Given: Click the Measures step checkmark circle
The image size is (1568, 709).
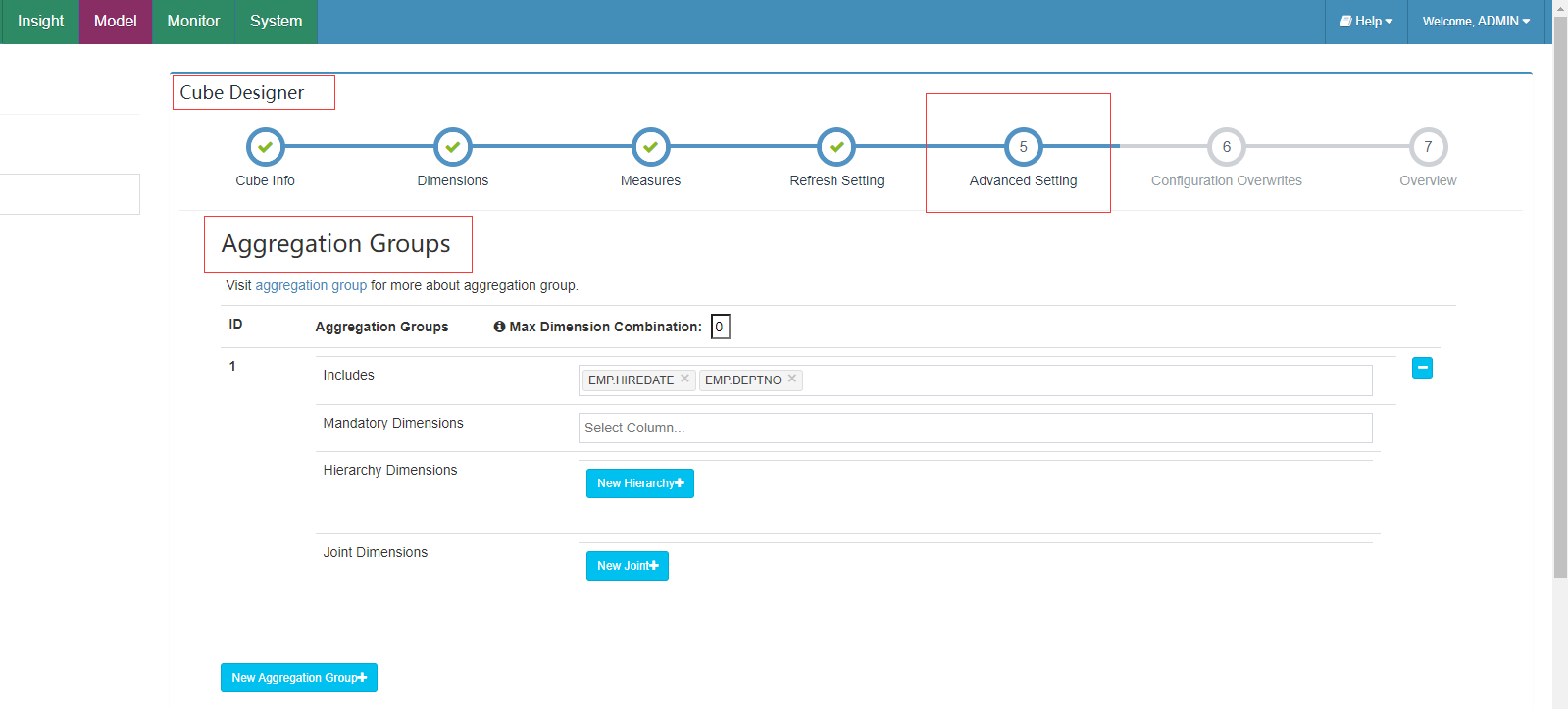Looking at the screenshot, I should [x=650, y=147].
